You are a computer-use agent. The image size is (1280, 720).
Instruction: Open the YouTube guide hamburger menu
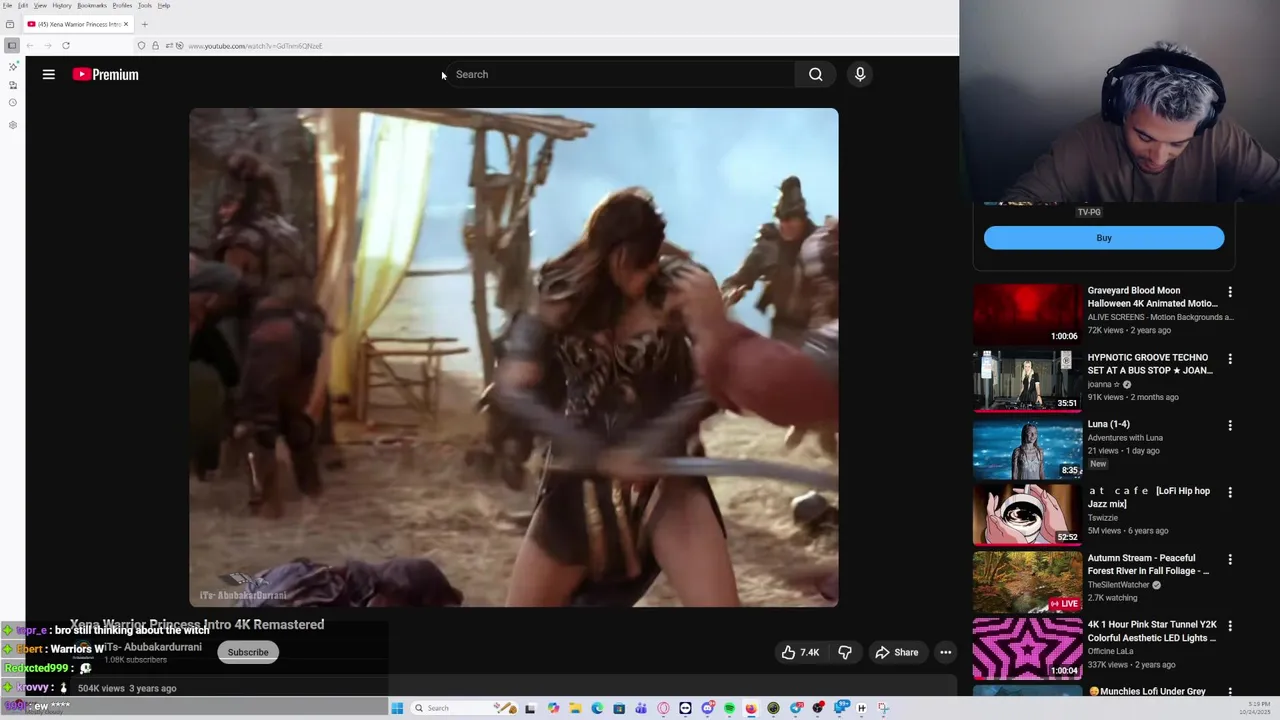(x=48, y=74)
